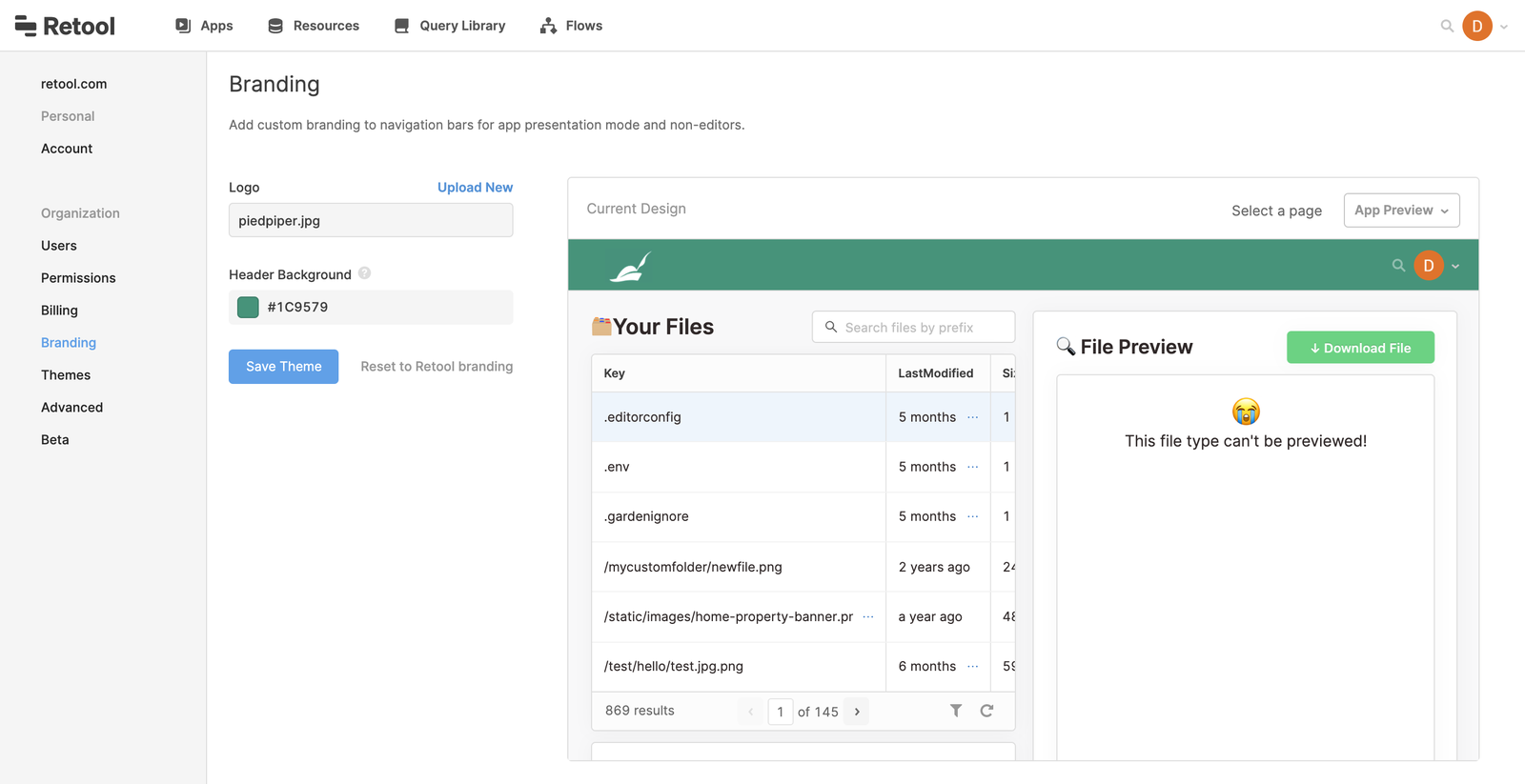Click the piedpiper.jpg logo field
Image resolution: width=1525 pixels, height=784 pixels.
coord(371,220)
